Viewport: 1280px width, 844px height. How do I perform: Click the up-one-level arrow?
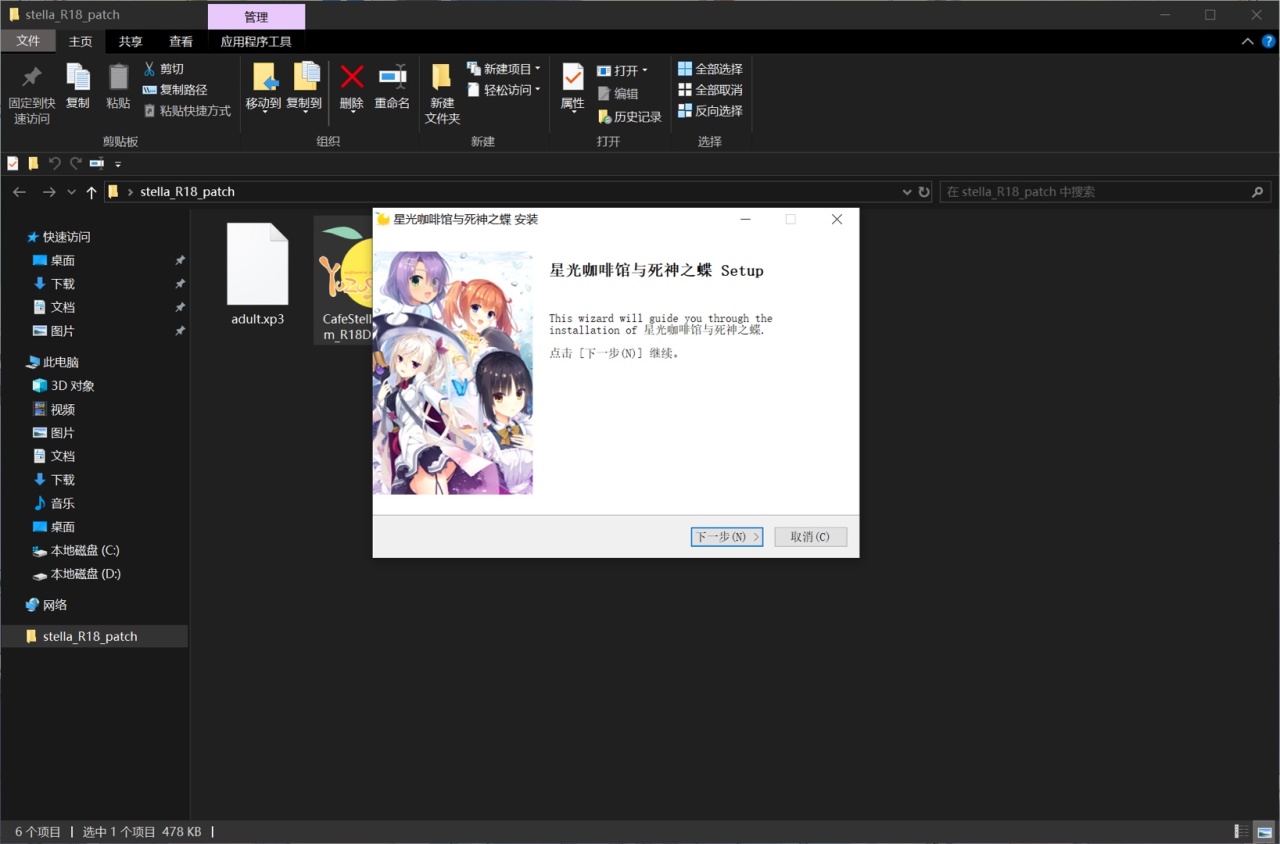click(x=92, y=191)
